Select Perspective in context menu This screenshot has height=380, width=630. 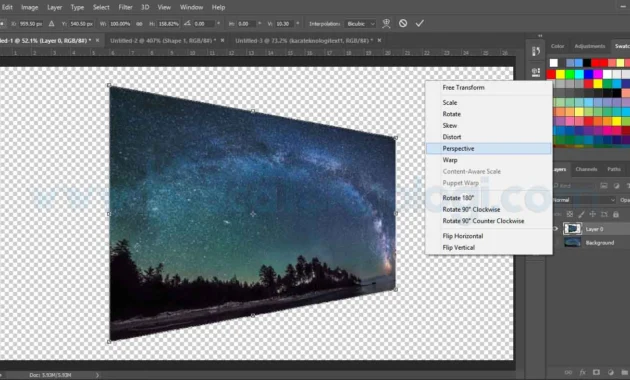click(489, 149)
